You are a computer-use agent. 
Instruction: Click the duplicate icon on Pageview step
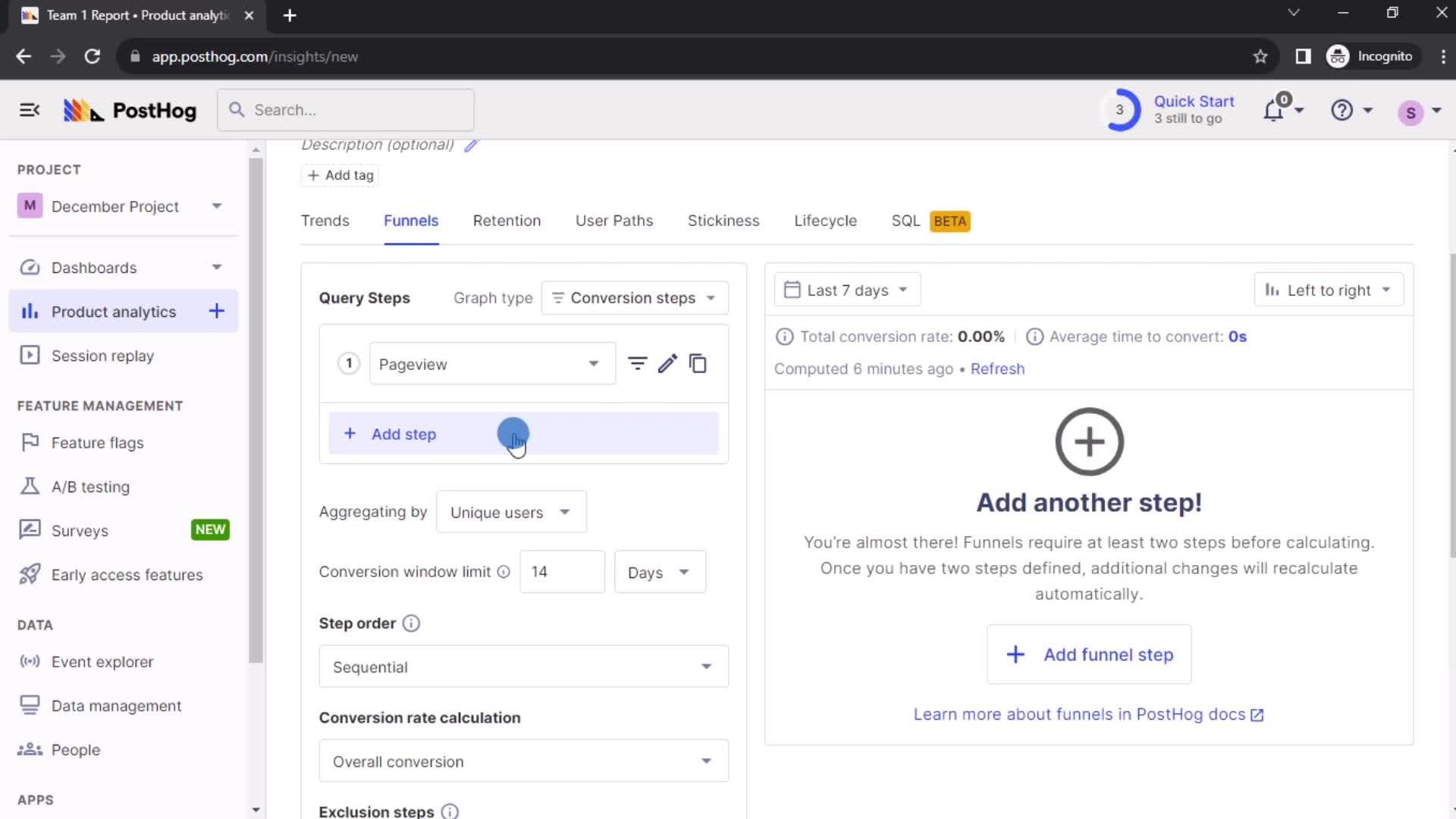coord(699,363)
